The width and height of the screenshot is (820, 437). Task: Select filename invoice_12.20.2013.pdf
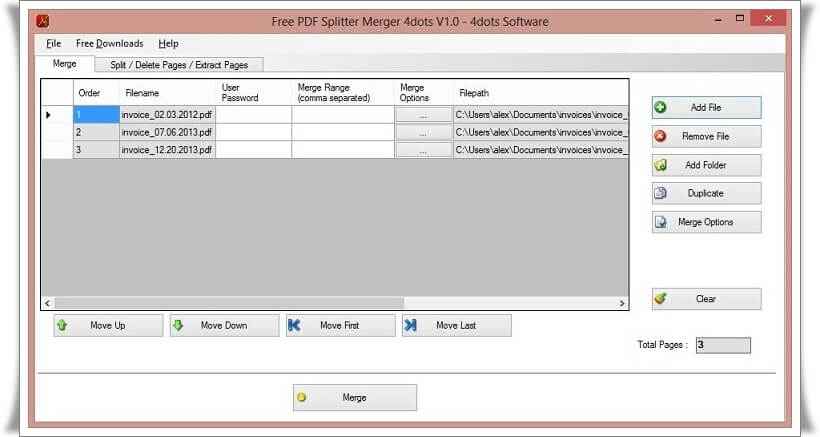167,150
